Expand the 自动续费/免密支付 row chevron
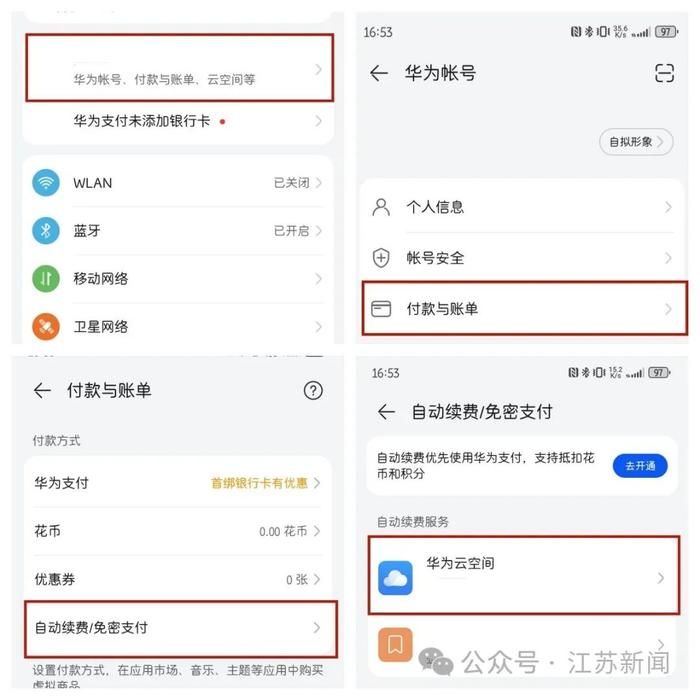The height and width of the screenshot is (700, 700). [x=317, y=628]
